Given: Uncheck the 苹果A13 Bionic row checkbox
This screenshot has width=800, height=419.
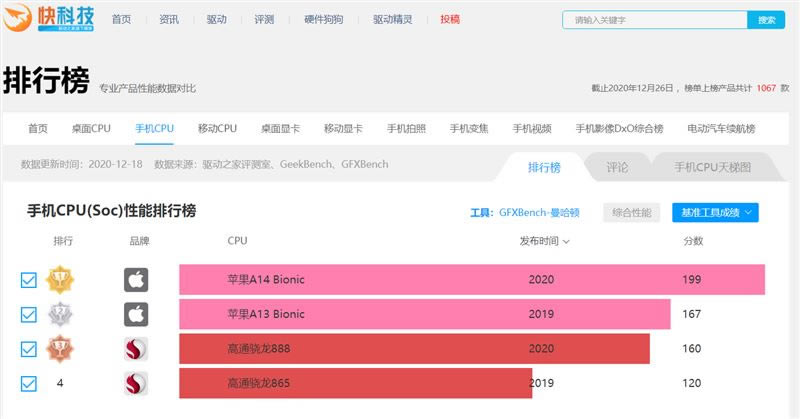Looking at the screenshot, I should (29, 314).
